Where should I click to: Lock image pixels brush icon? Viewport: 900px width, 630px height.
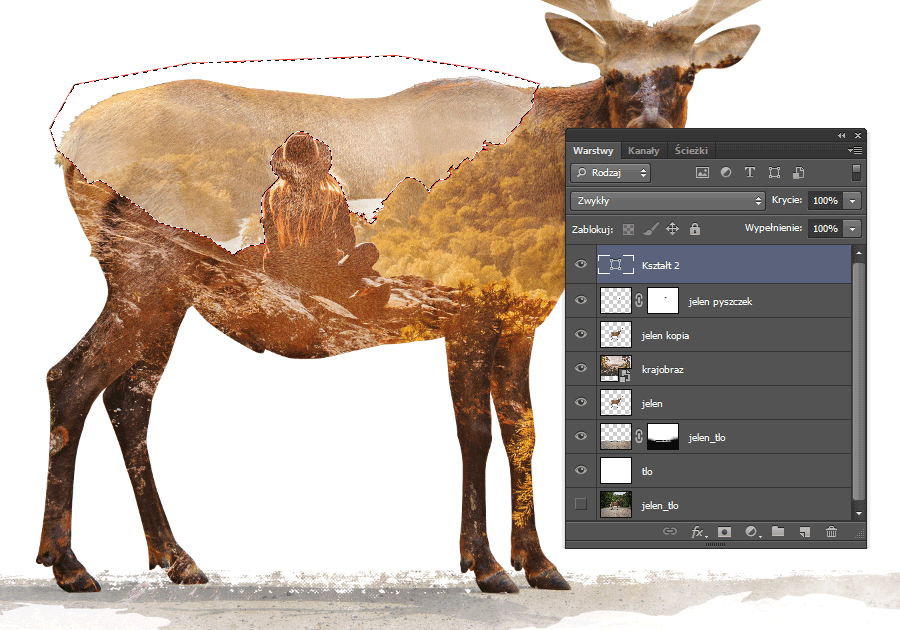pos(650,230)
